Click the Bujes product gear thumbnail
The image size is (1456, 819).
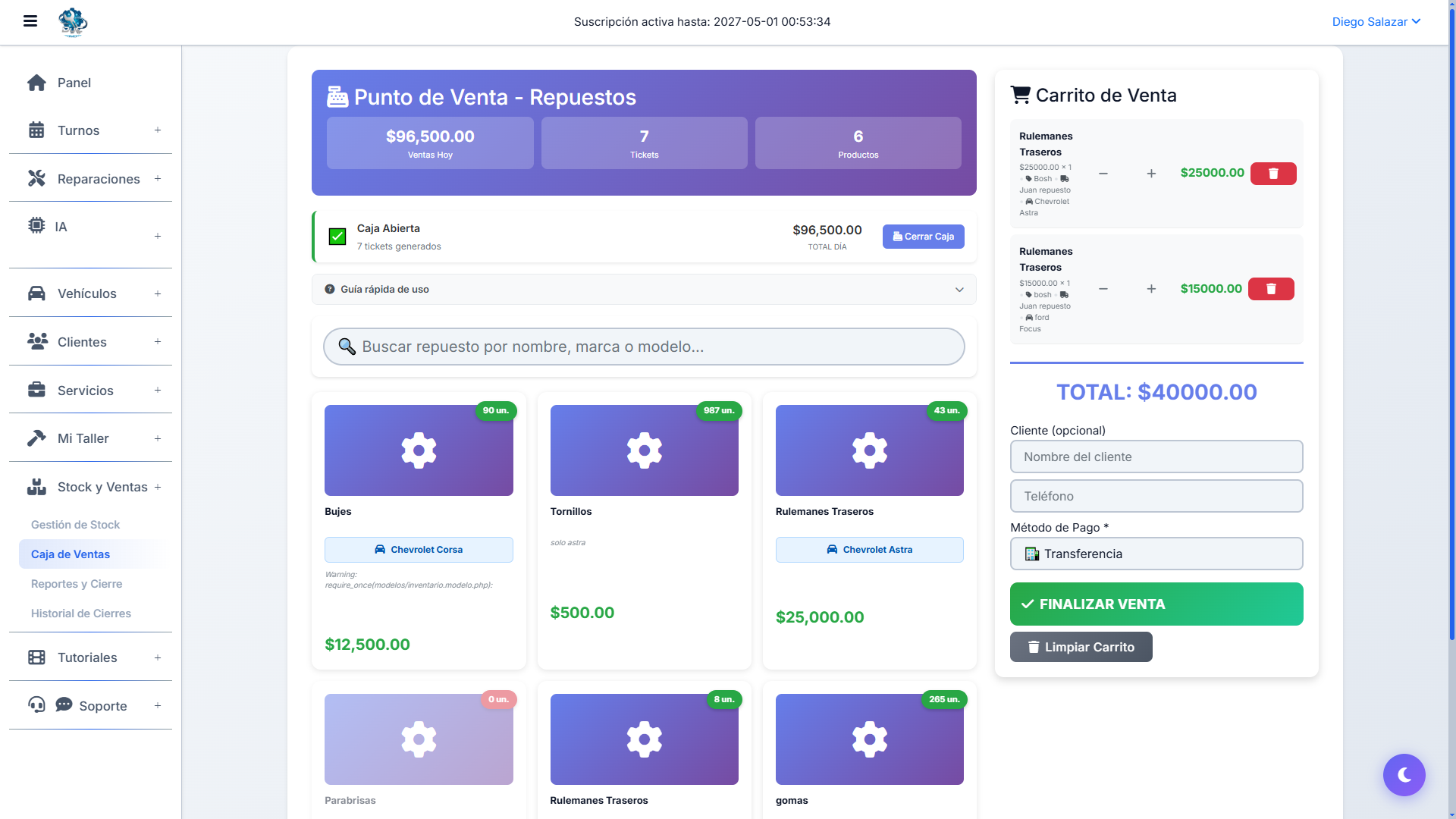coord(419,450)
